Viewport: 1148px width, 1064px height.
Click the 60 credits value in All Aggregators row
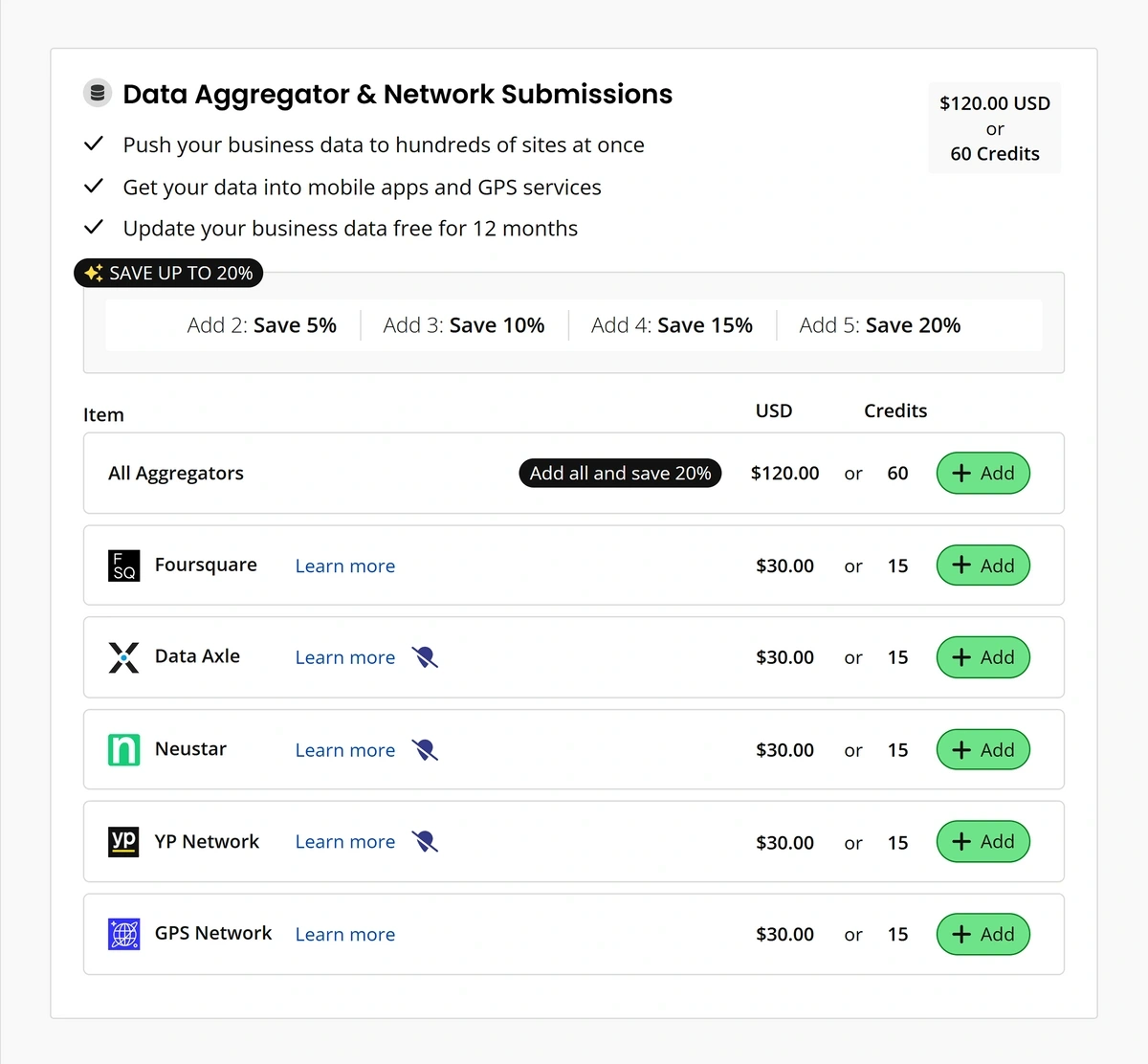click(x=897, y=474)
